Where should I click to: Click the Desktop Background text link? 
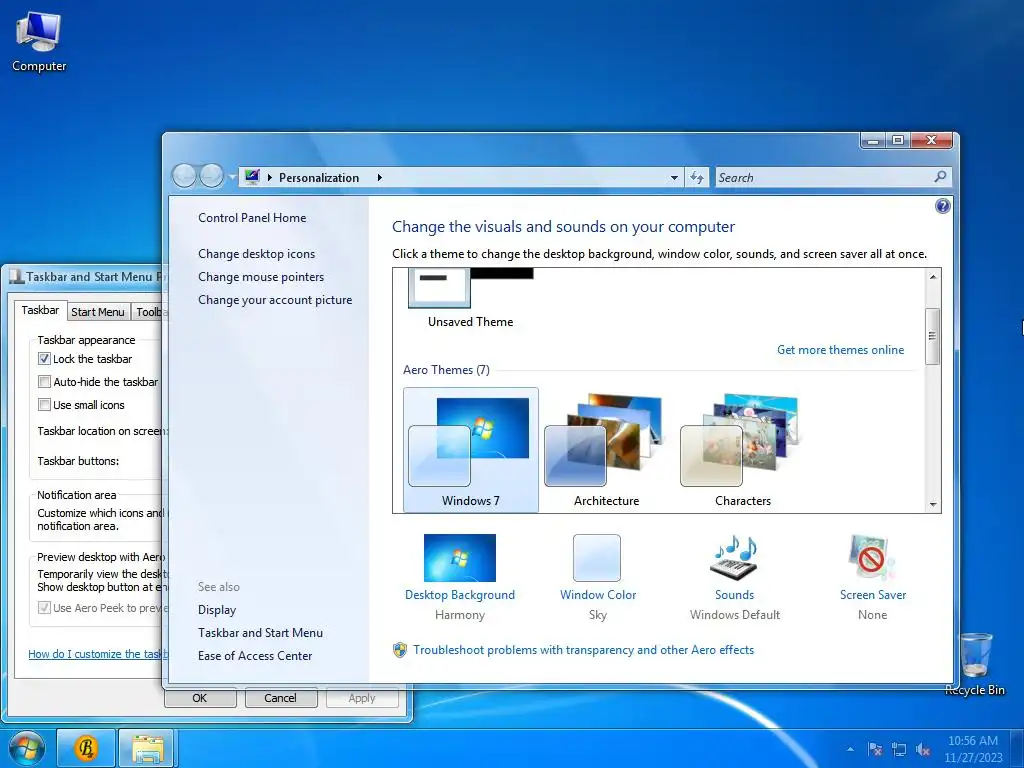[460, 595]
